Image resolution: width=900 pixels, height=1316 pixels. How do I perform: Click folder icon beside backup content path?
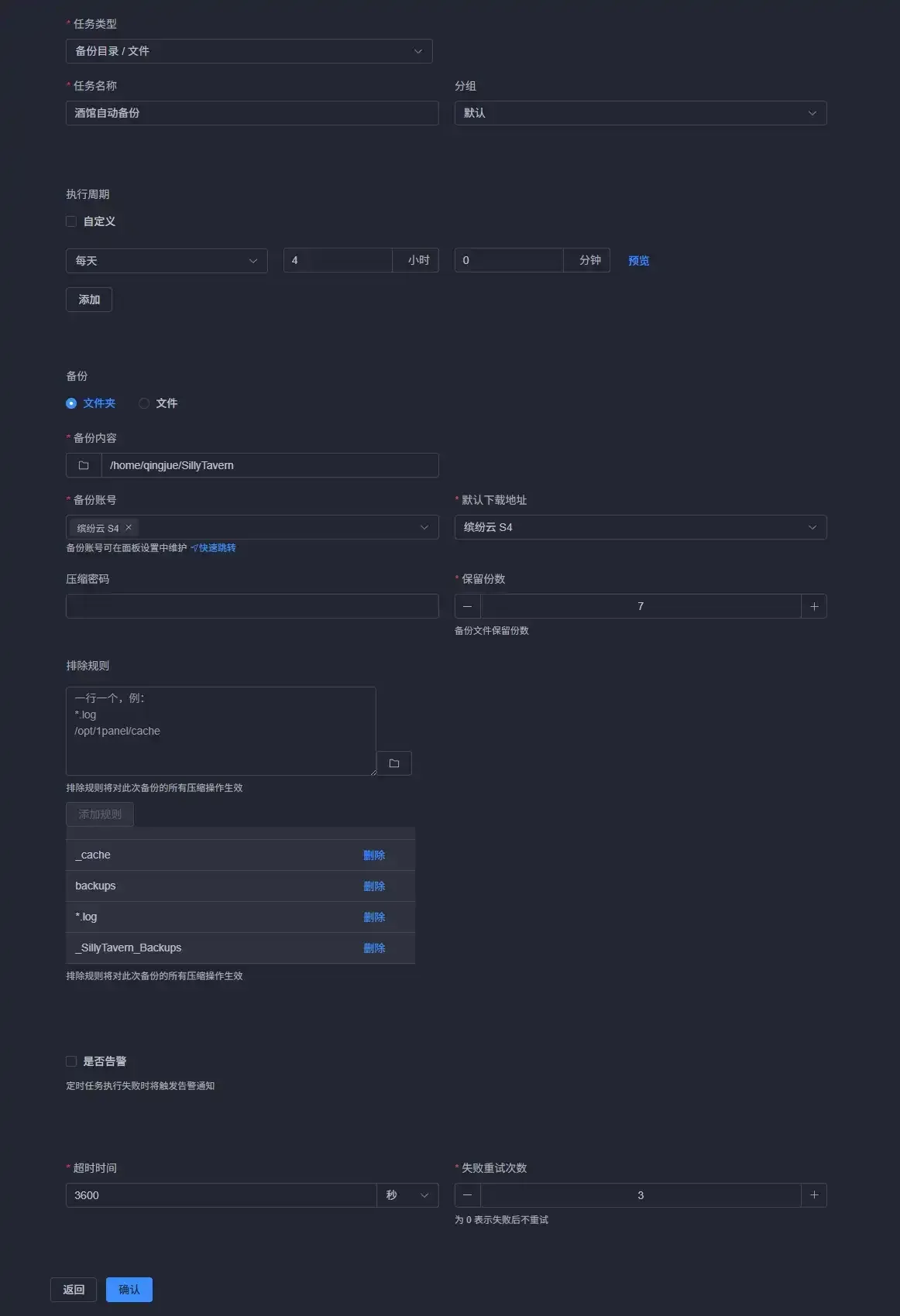(x=84, y=465)
